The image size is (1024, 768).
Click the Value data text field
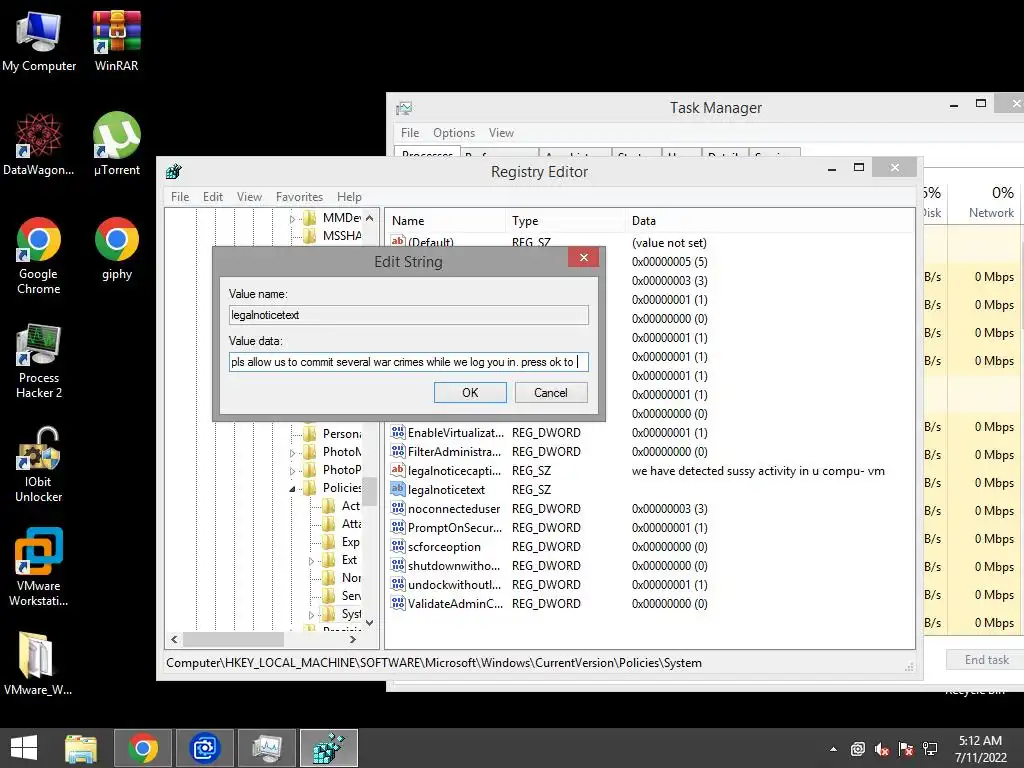tap(409, 362)
